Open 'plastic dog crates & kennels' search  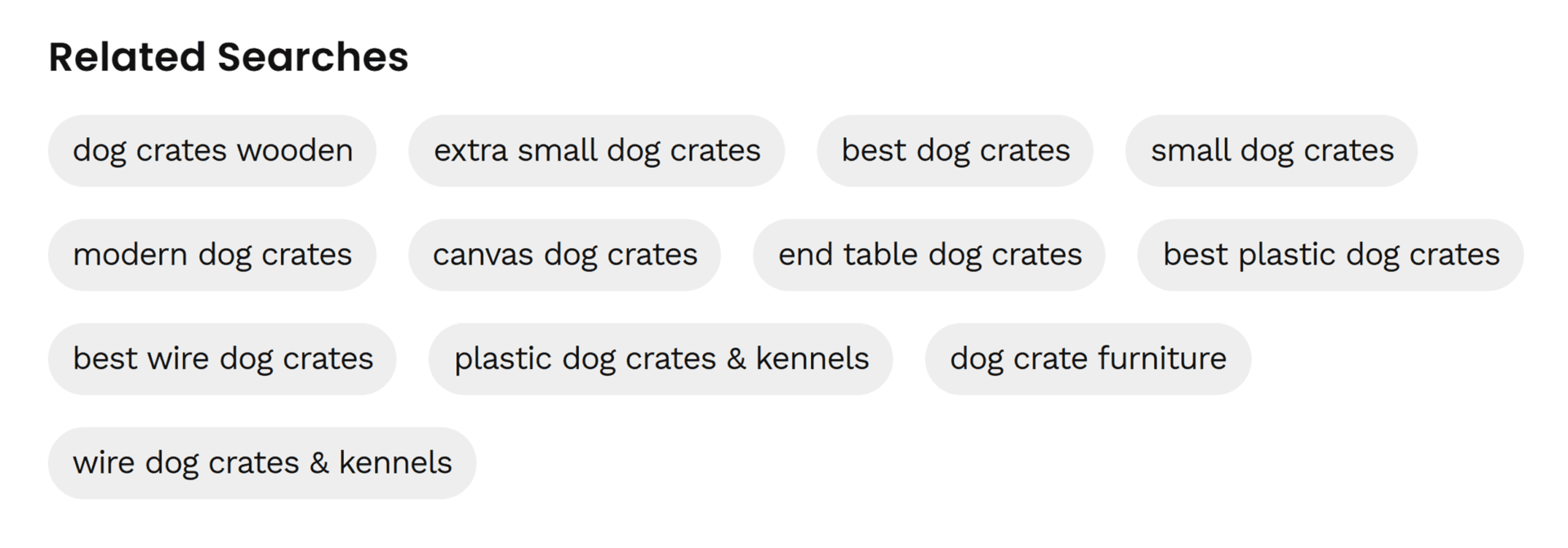661,359
